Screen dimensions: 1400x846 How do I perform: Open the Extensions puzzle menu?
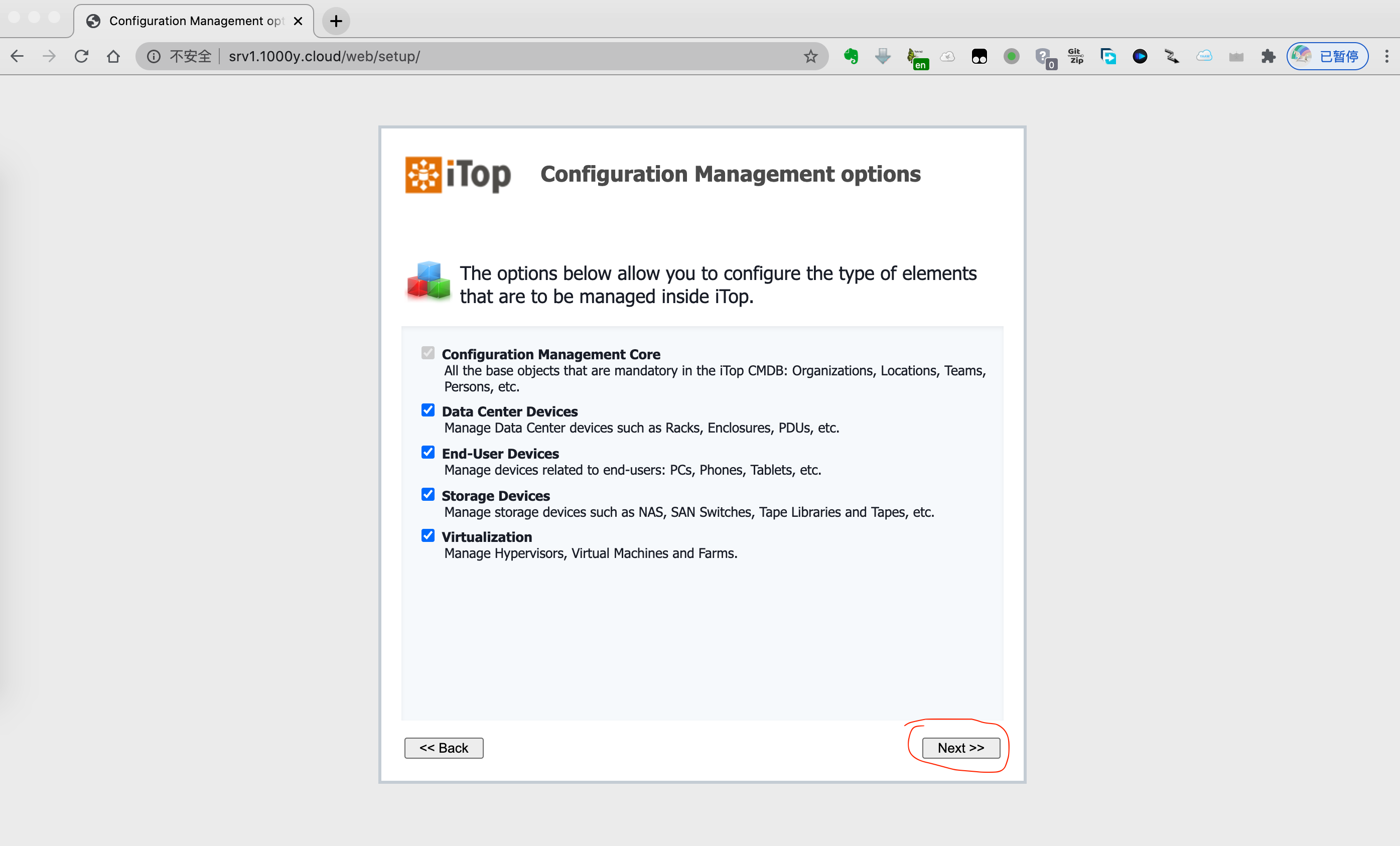(x=1268, y=56)
